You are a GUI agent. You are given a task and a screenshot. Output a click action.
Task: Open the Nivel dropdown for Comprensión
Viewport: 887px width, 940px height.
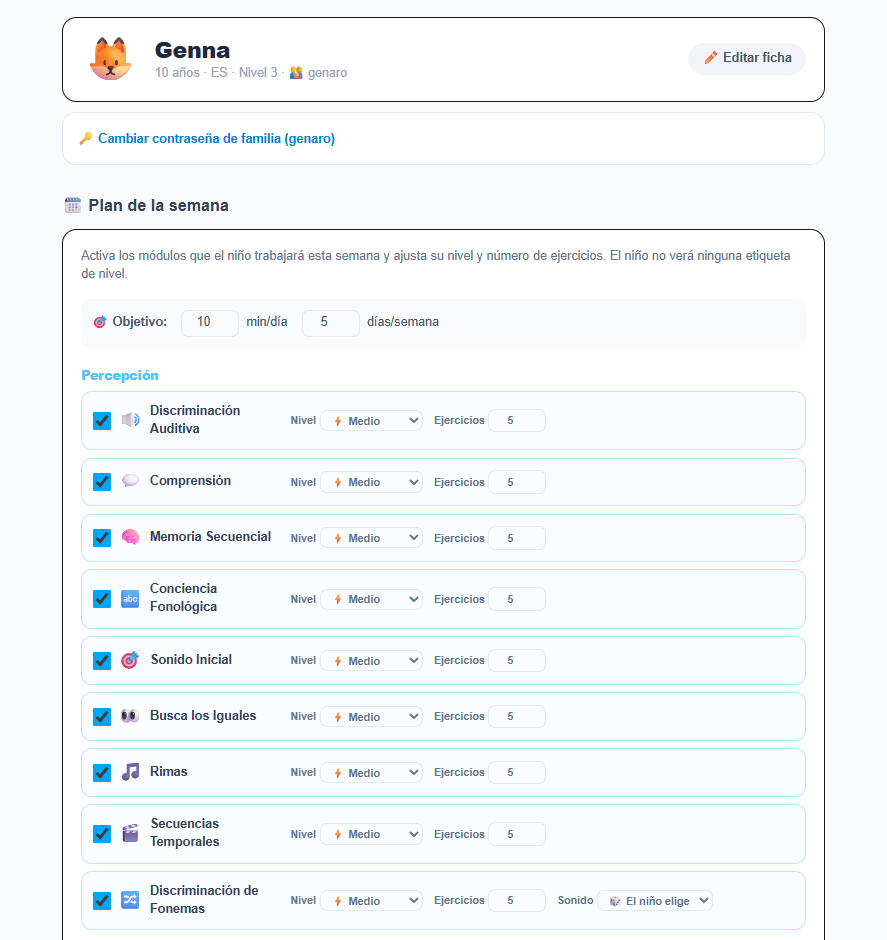(x=372, y=482)
